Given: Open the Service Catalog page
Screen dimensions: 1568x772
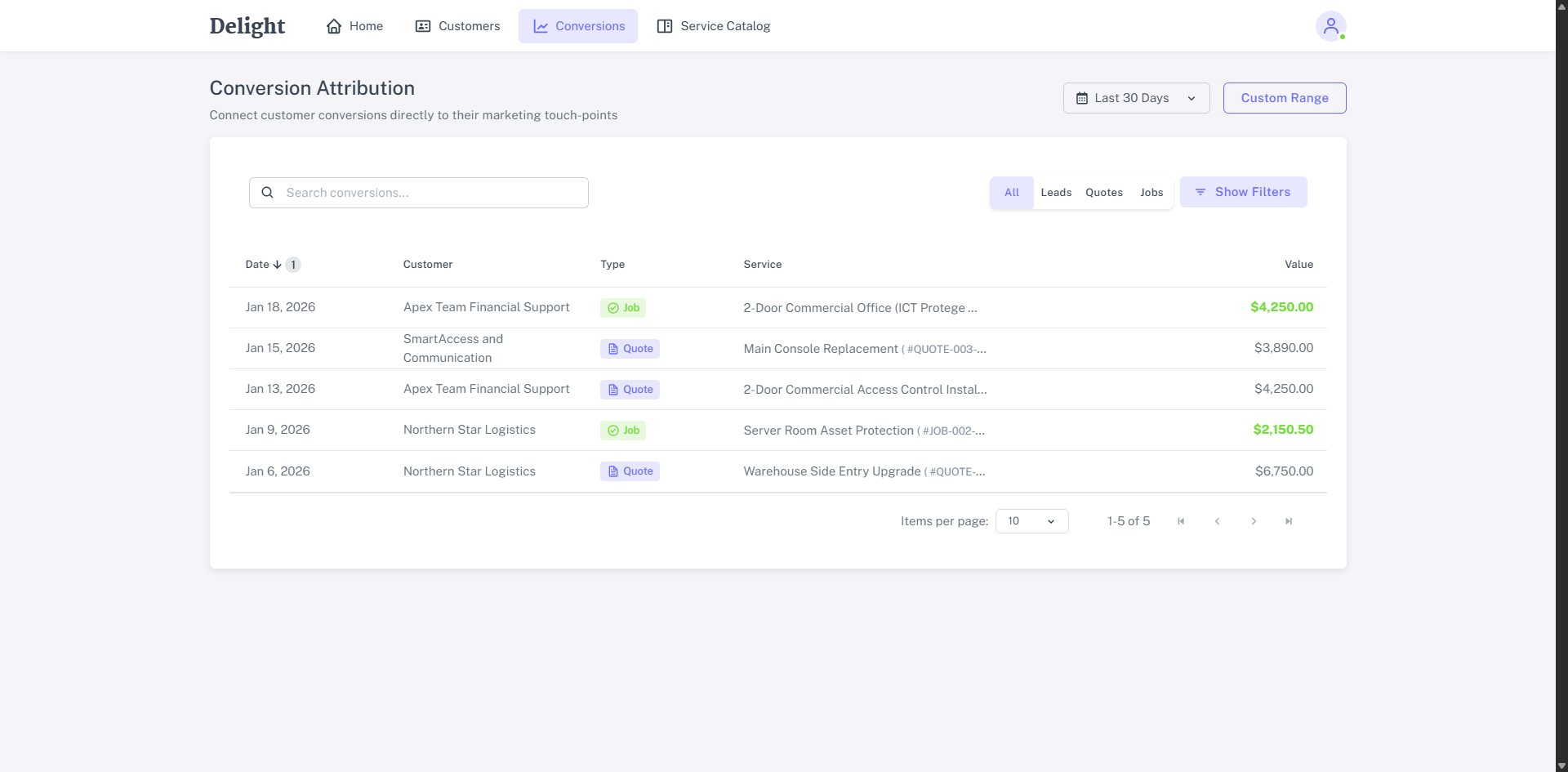Looking at the screenshot, I should [x=714, y=26].
